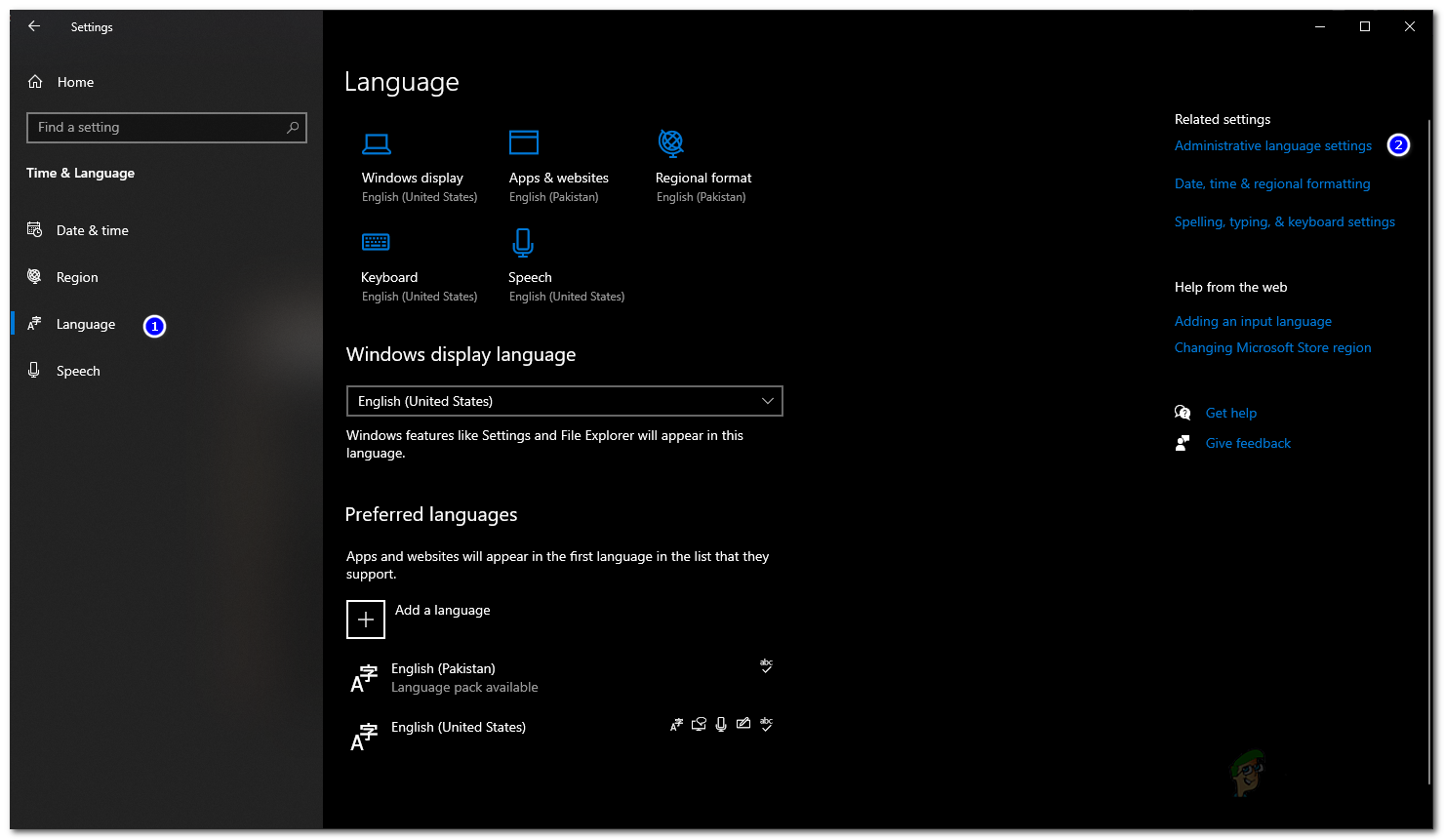Open the Windows display laptop icon tile

coord(377,144)
